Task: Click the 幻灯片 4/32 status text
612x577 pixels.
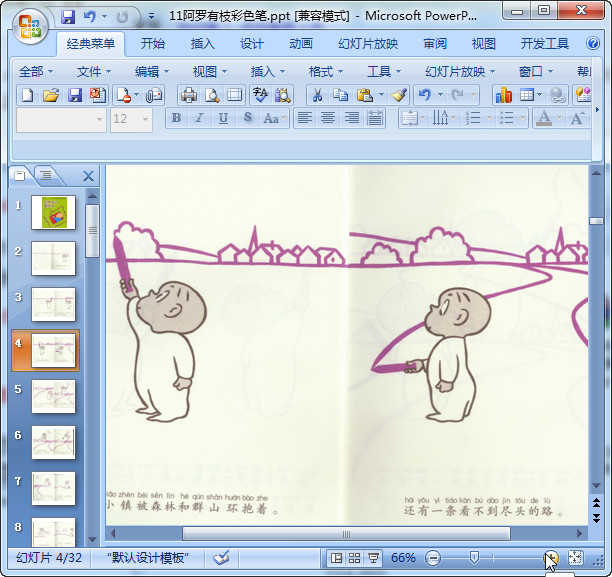Action: coord(49,558)
